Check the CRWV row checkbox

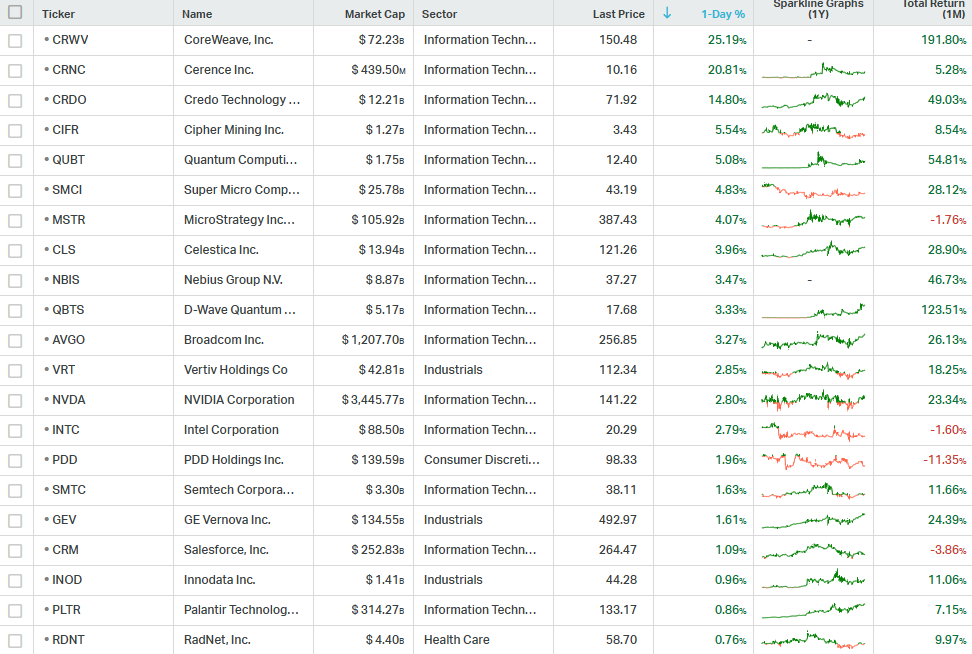tap(15, 40)
